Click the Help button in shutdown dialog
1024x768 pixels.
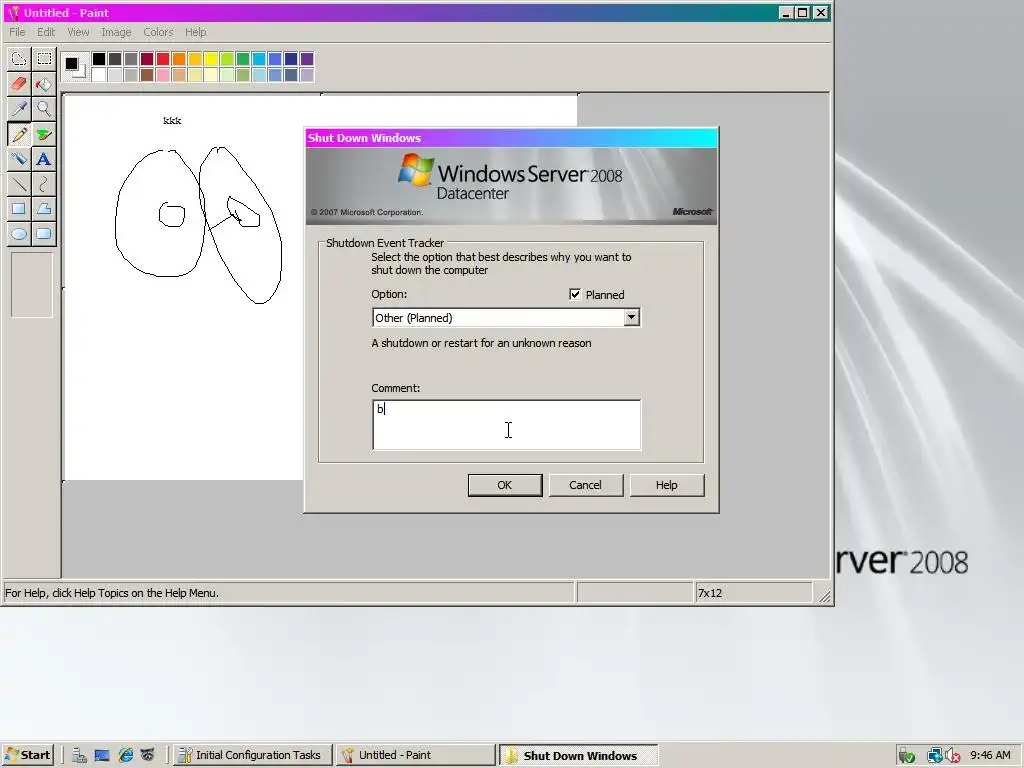[x=667, y=485]
